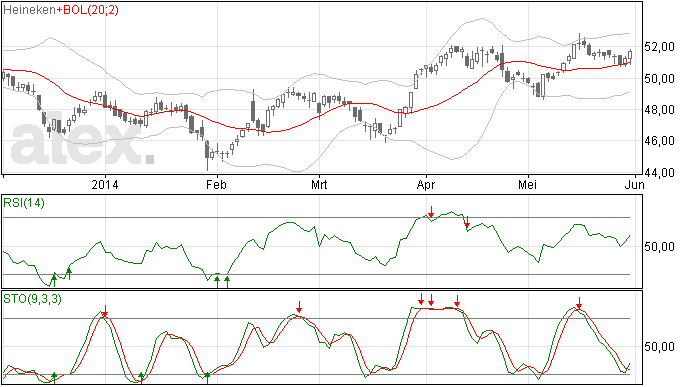Click the 2014 date axis label
The width and height of the screenshot is (690, 387).
[105, 184]
